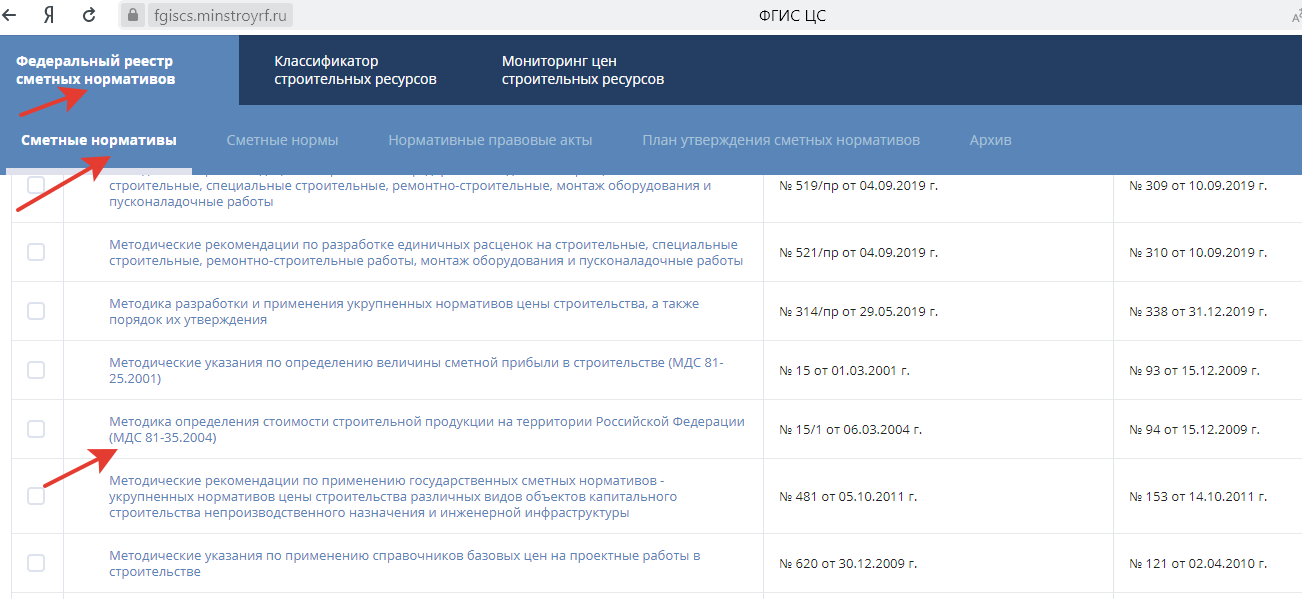Click cell № 314/пр от 29.05.2019 г.

[859, 311]
